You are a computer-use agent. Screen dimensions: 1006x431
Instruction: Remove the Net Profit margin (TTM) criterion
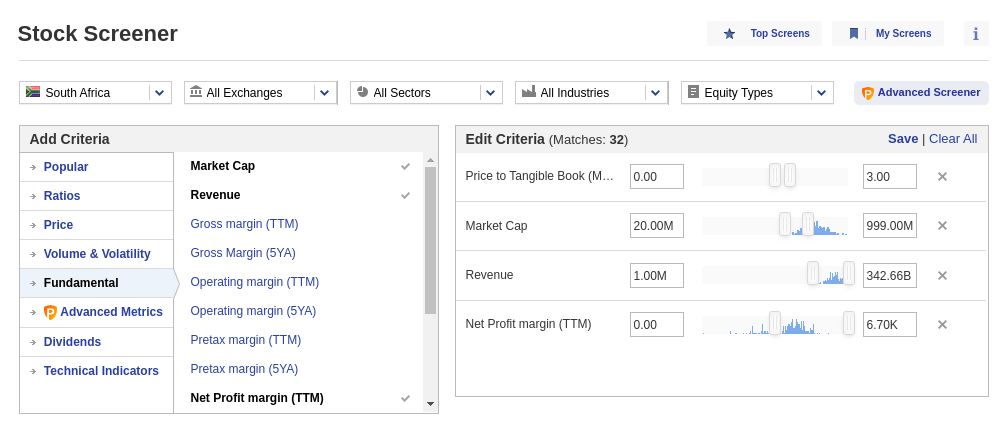[x=942, y=325]
